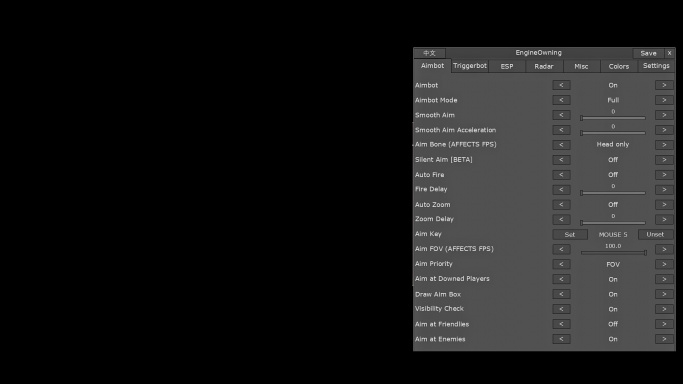
Task: Decrease Zoom Delay with left arrow
Action: (x=561, y=219)
